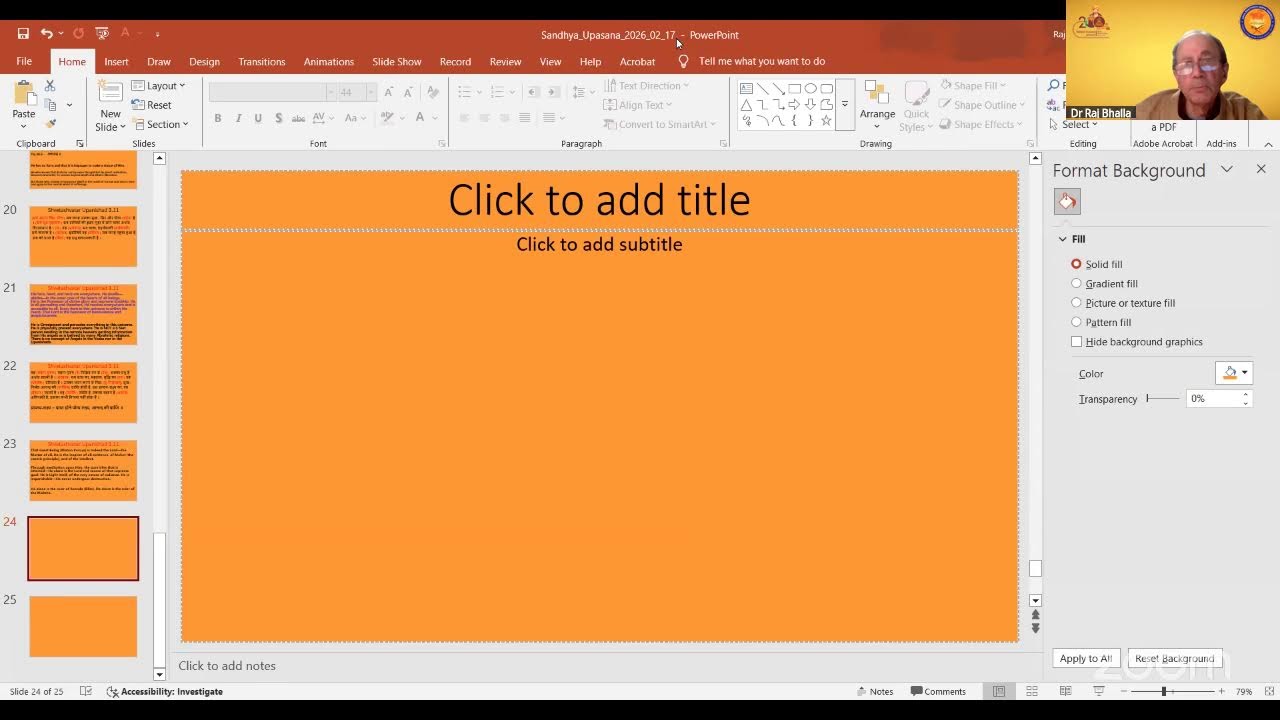Screen dimensions: 1280x720
Task: Toggle Bold formatting
Action: 217,118
